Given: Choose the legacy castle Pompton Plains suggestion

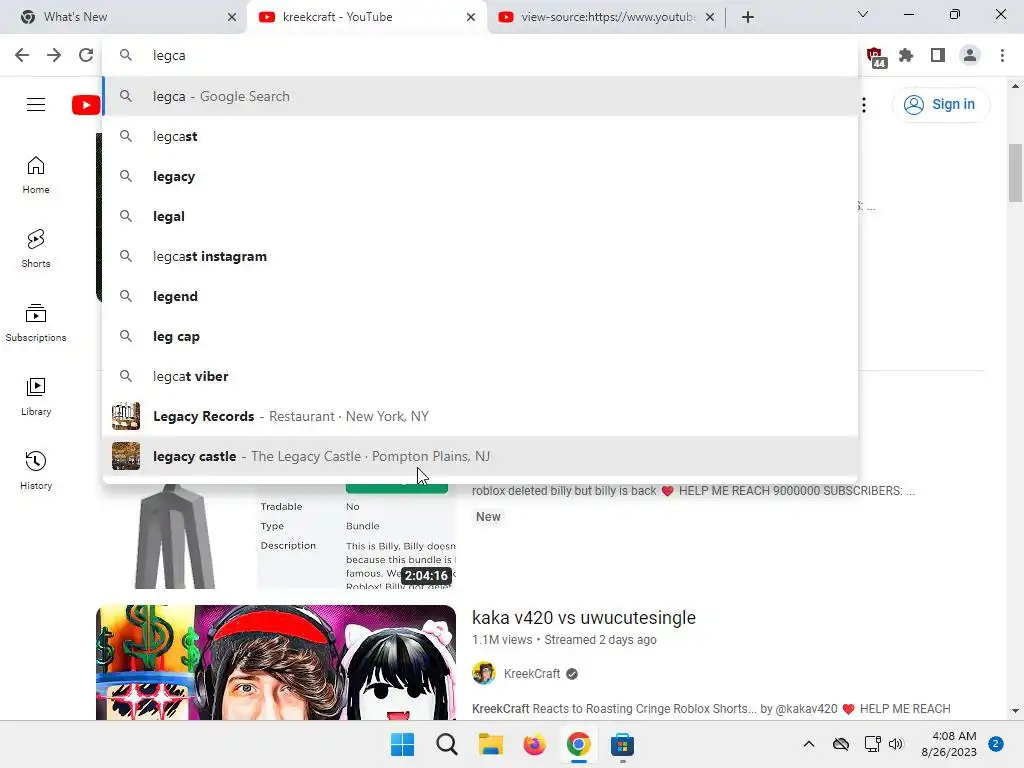Looking at the screenshot, I should click(480, 456).
